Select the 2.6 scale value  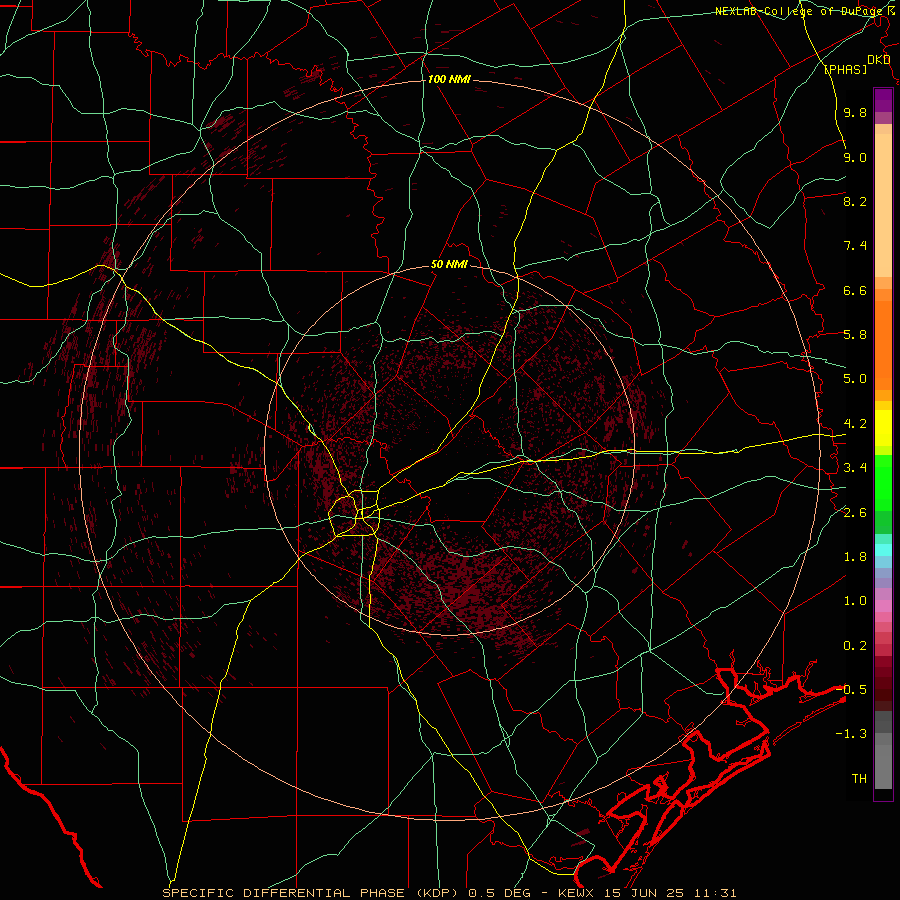point(855,513)
